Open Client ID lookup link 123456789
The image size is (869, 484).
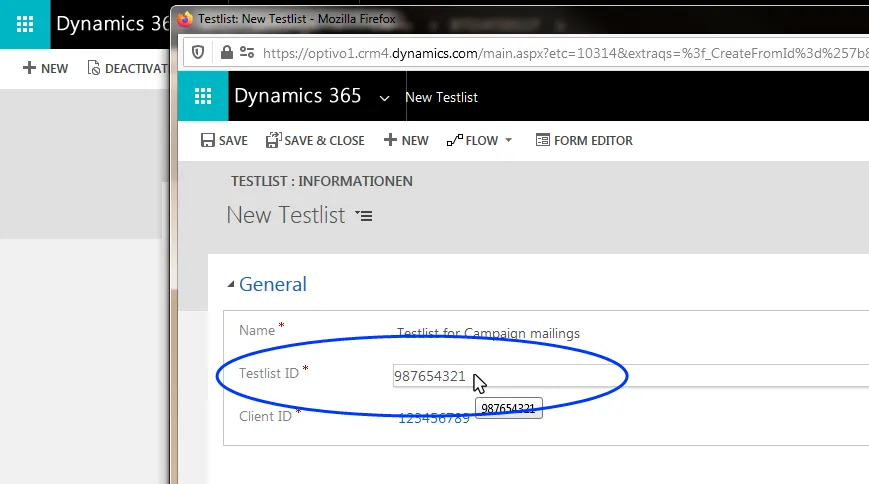434,419
